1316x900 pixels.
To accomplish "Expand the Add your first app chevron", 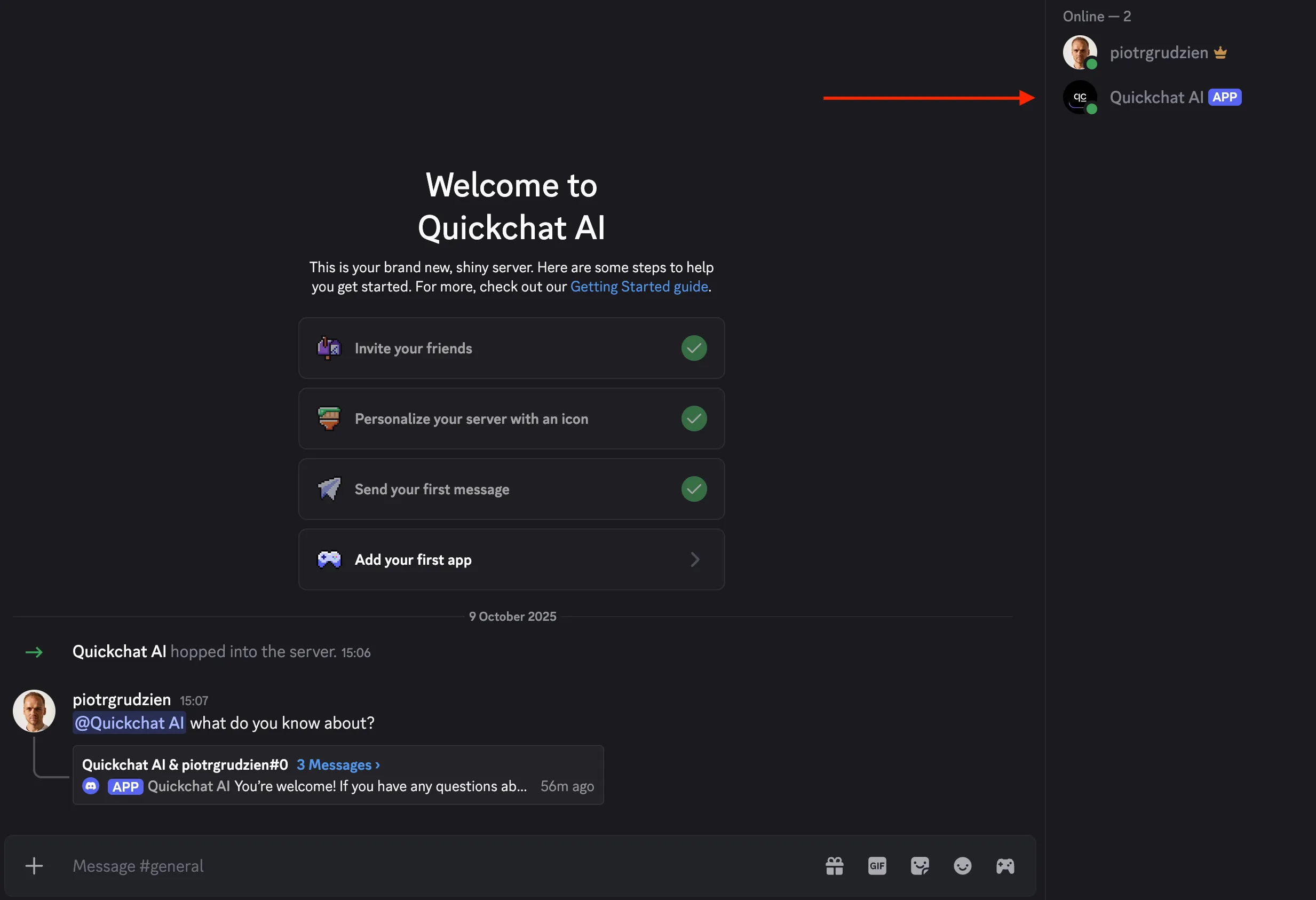I will pyautogui.click(x=695, y=559).
